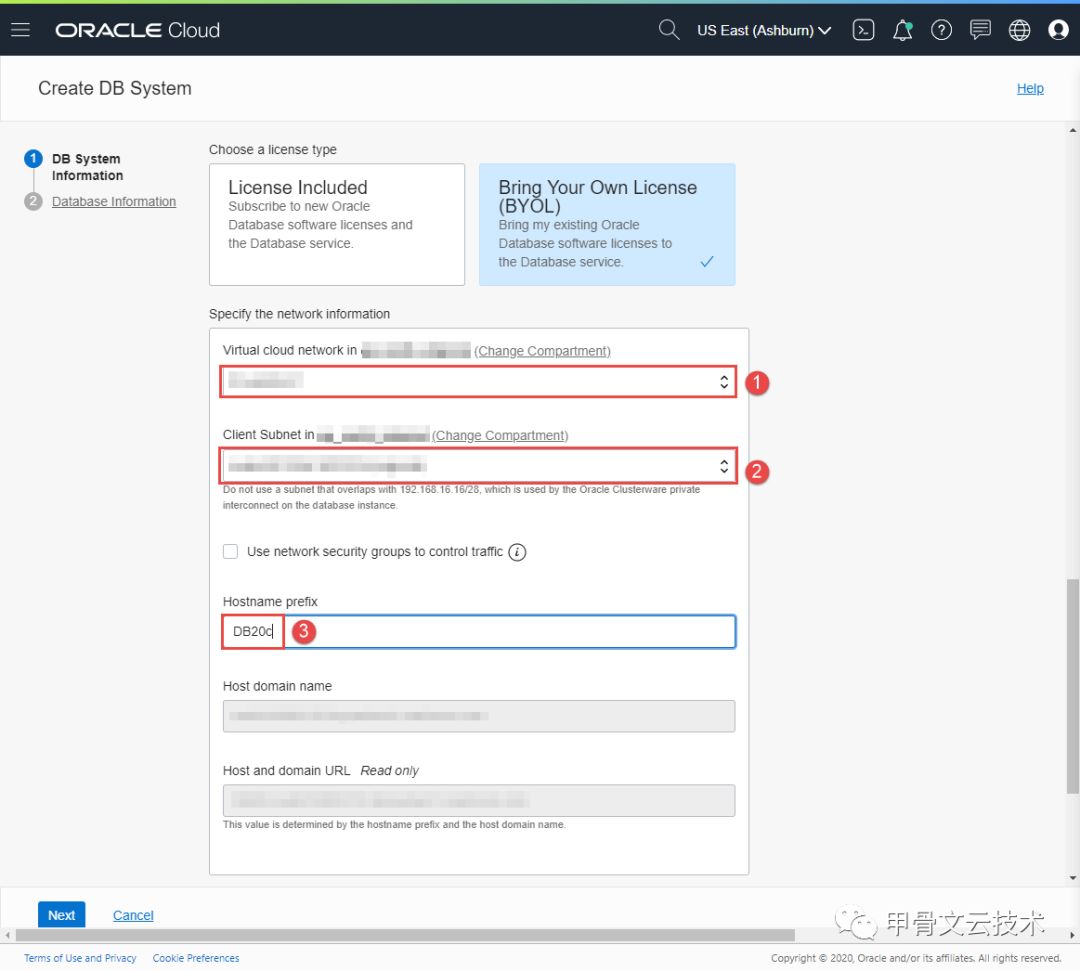Focus the Hostname prefix input field
The image size is (1080, 971).
tap(479, 631)
